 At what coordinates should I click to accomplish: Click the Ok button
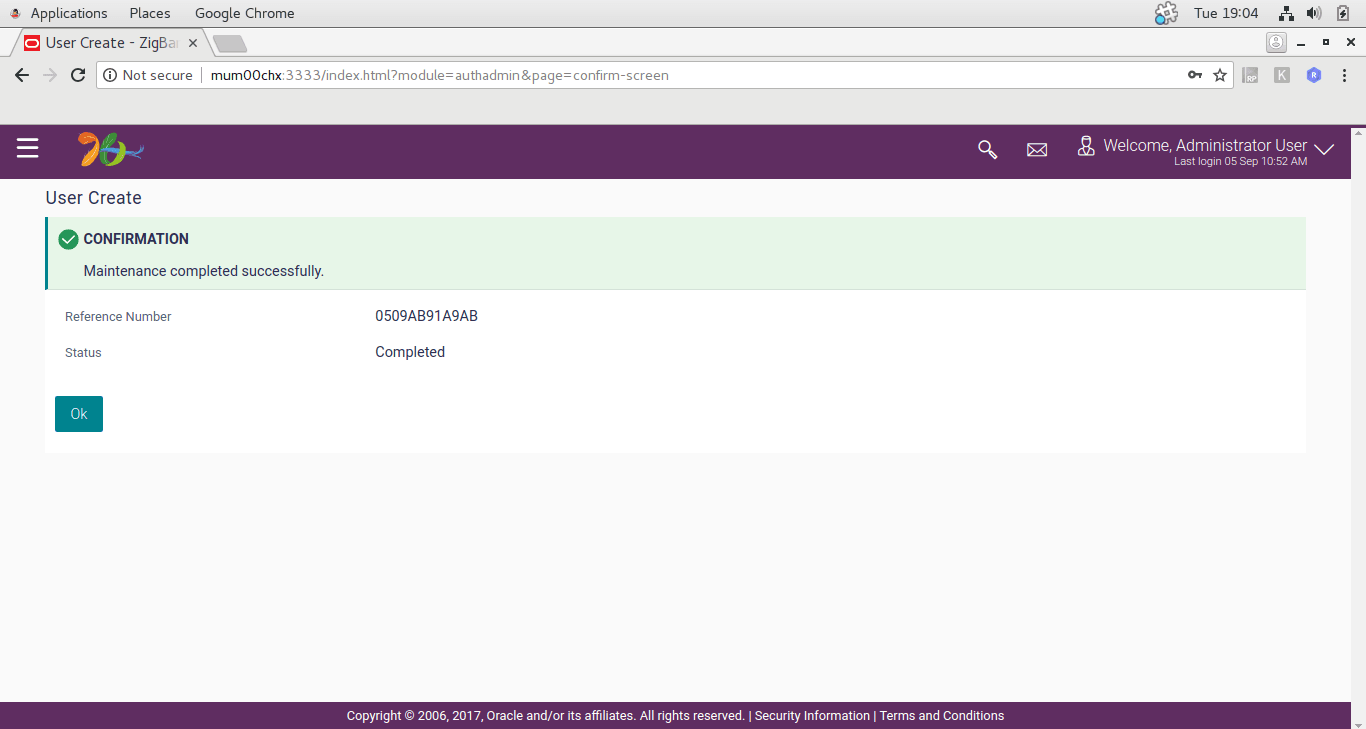[x=79, y=414]
